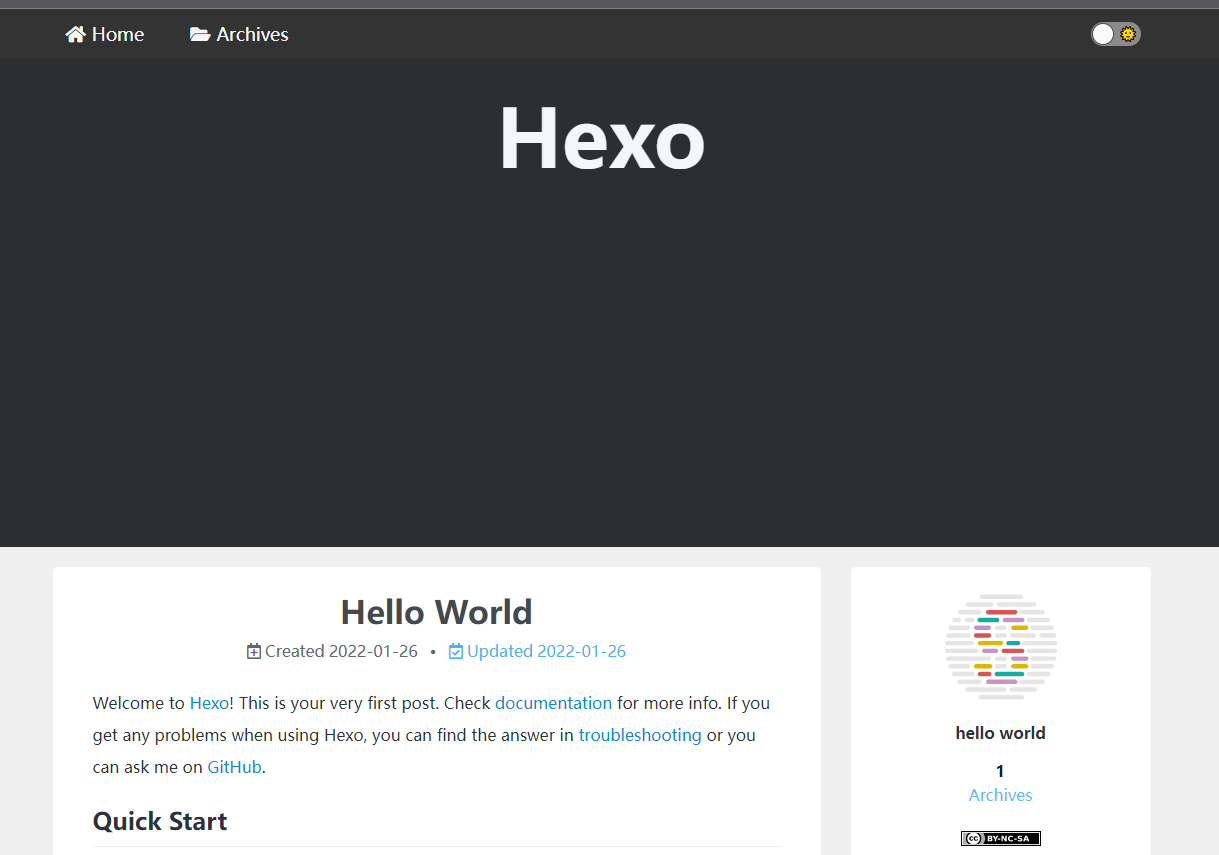Viewport: 1219px width, 855px height.
Task: Open the Hello World post title
Action: [x=437, y=611]
